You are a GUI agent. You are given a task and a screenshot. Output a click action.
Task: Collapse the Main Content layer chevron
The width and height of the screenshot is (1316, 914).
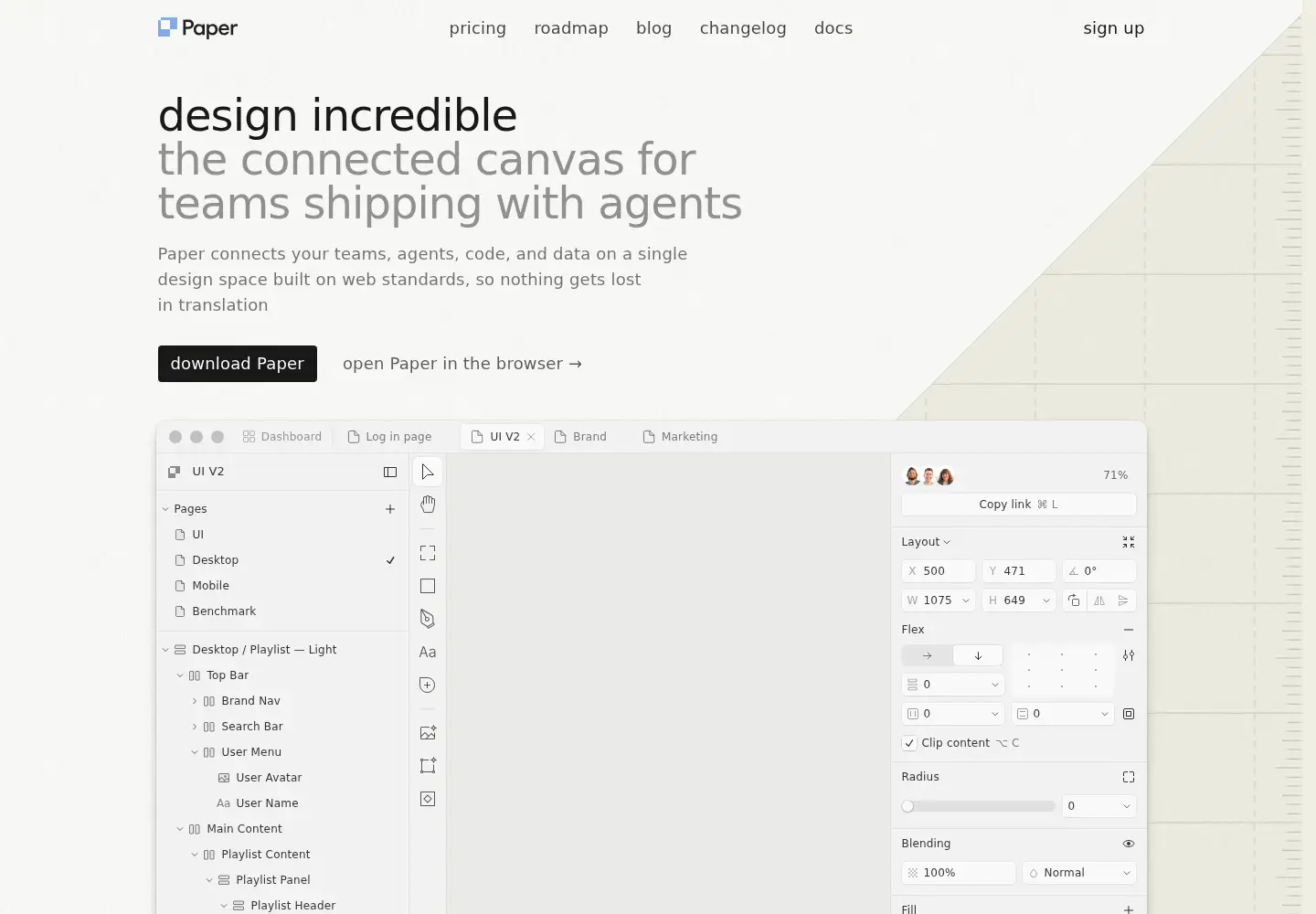(x=180, y=829)
